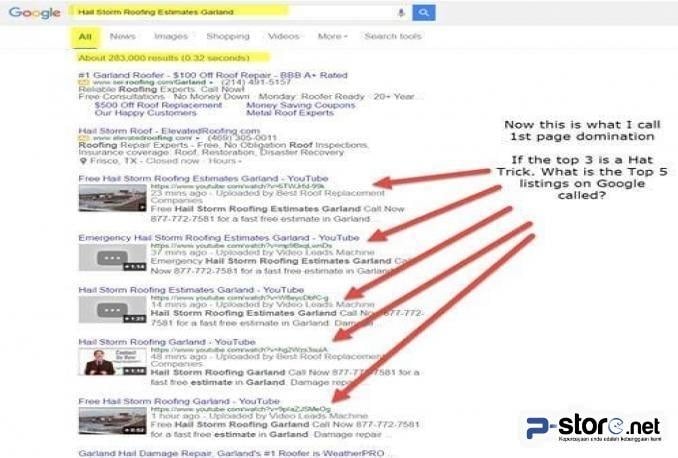Click the search box containing the query

point(230,12)
